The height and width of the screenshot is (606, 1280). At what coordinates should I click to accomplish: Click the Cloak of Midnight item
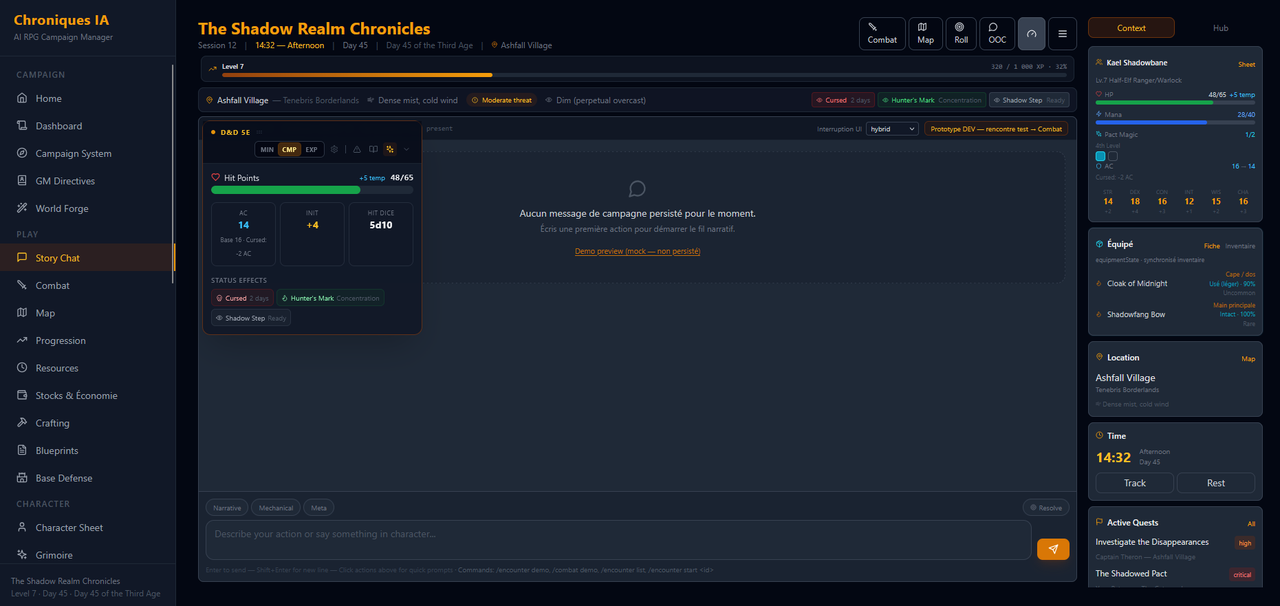click(1175, 283)
